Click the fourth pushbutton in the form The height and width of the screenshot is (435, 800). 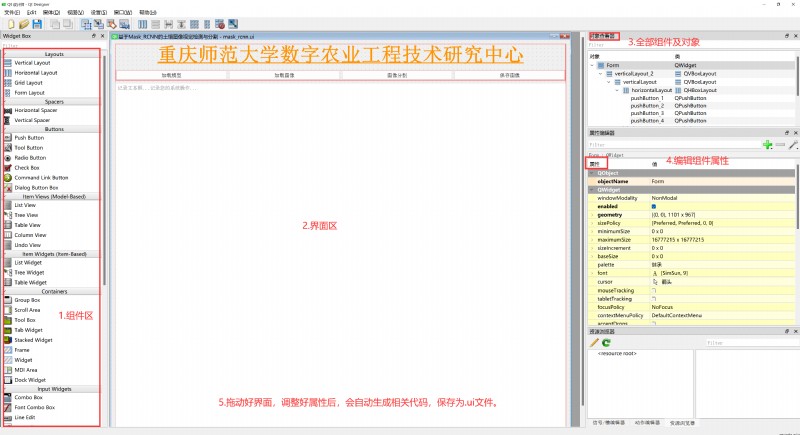click(x=509, y=75)
